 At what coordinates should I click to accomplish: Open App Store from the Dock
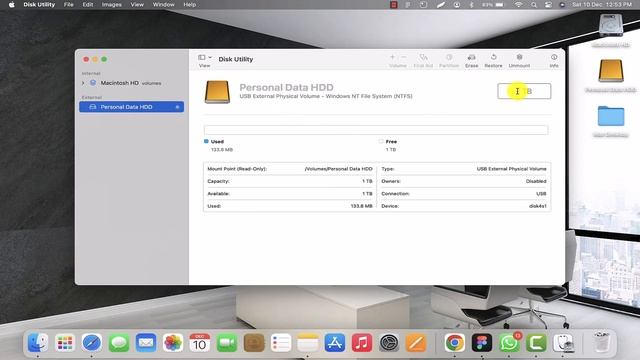pos(335,342)
